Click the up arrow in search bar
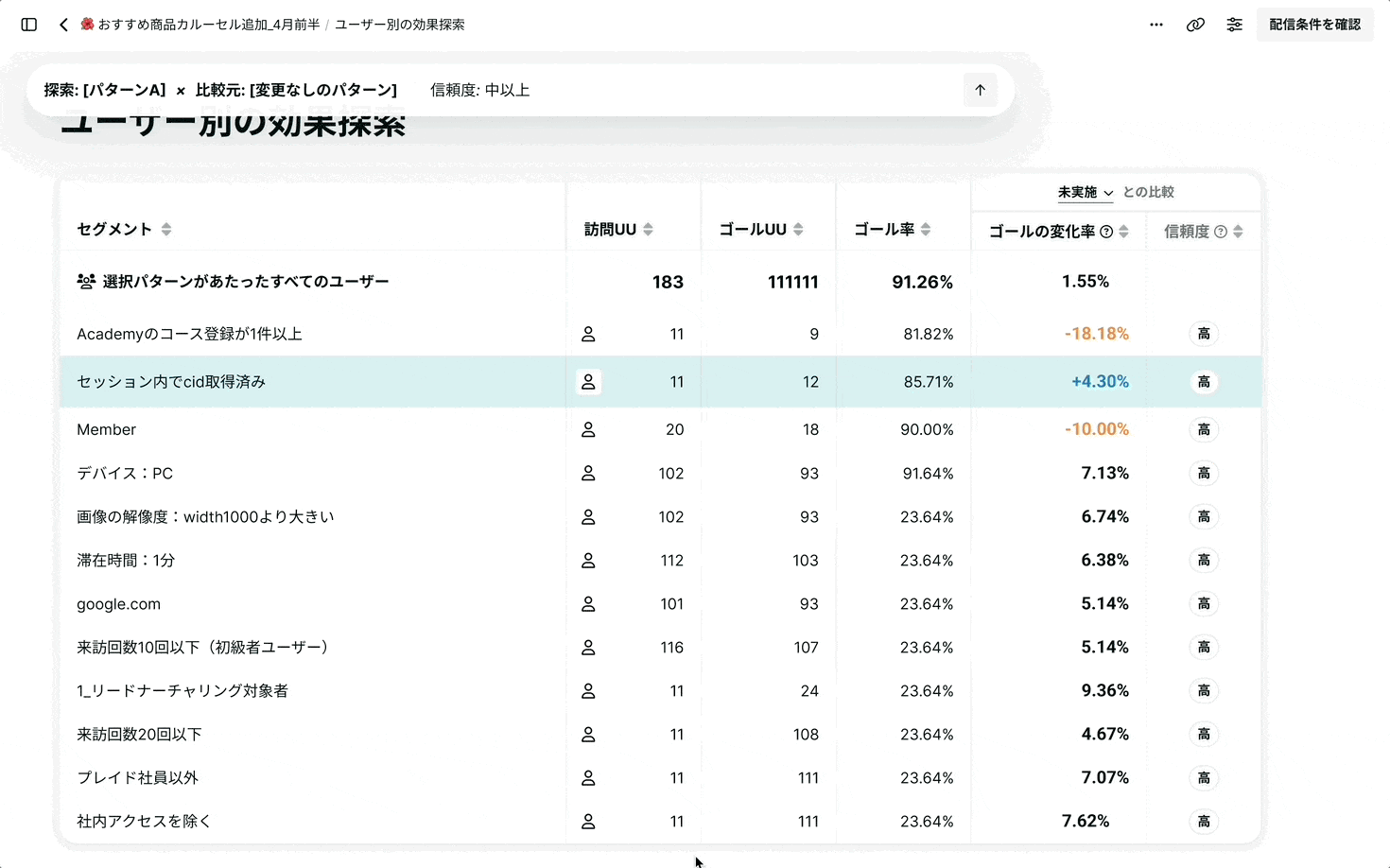This screenshot has width=1390, height=868. pos(981,90)
